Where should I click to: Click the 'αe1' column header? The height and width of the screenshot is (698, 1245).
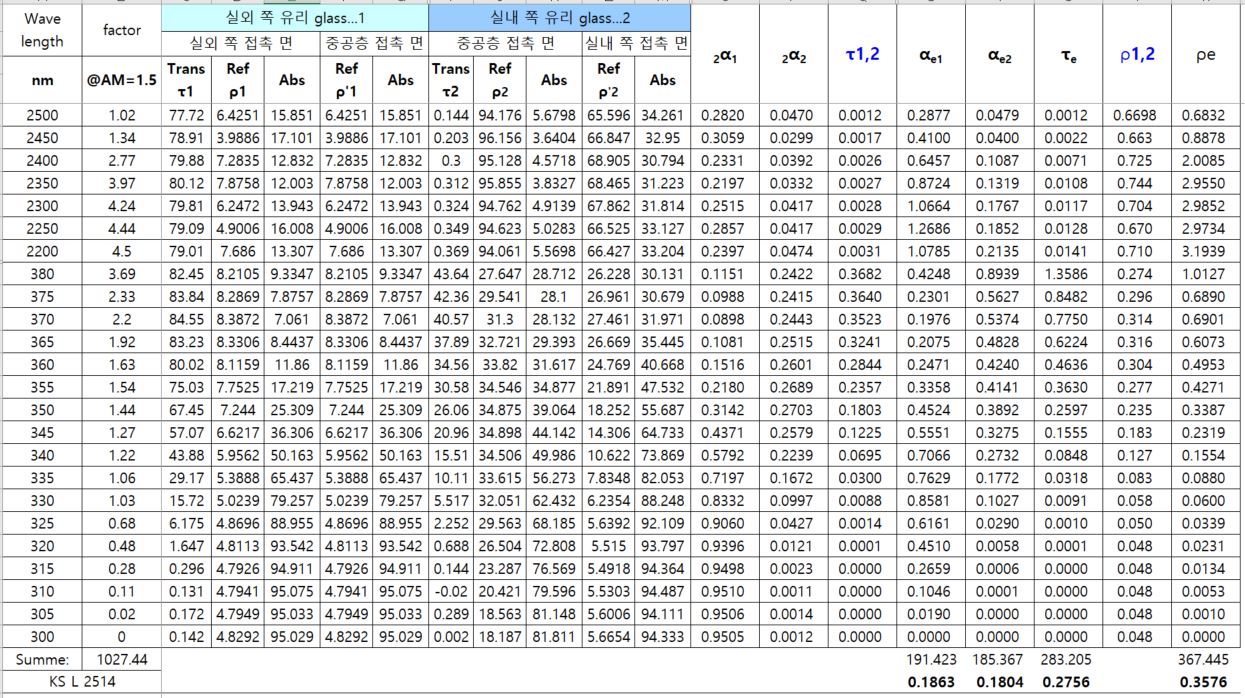click(x=930, y=56)
